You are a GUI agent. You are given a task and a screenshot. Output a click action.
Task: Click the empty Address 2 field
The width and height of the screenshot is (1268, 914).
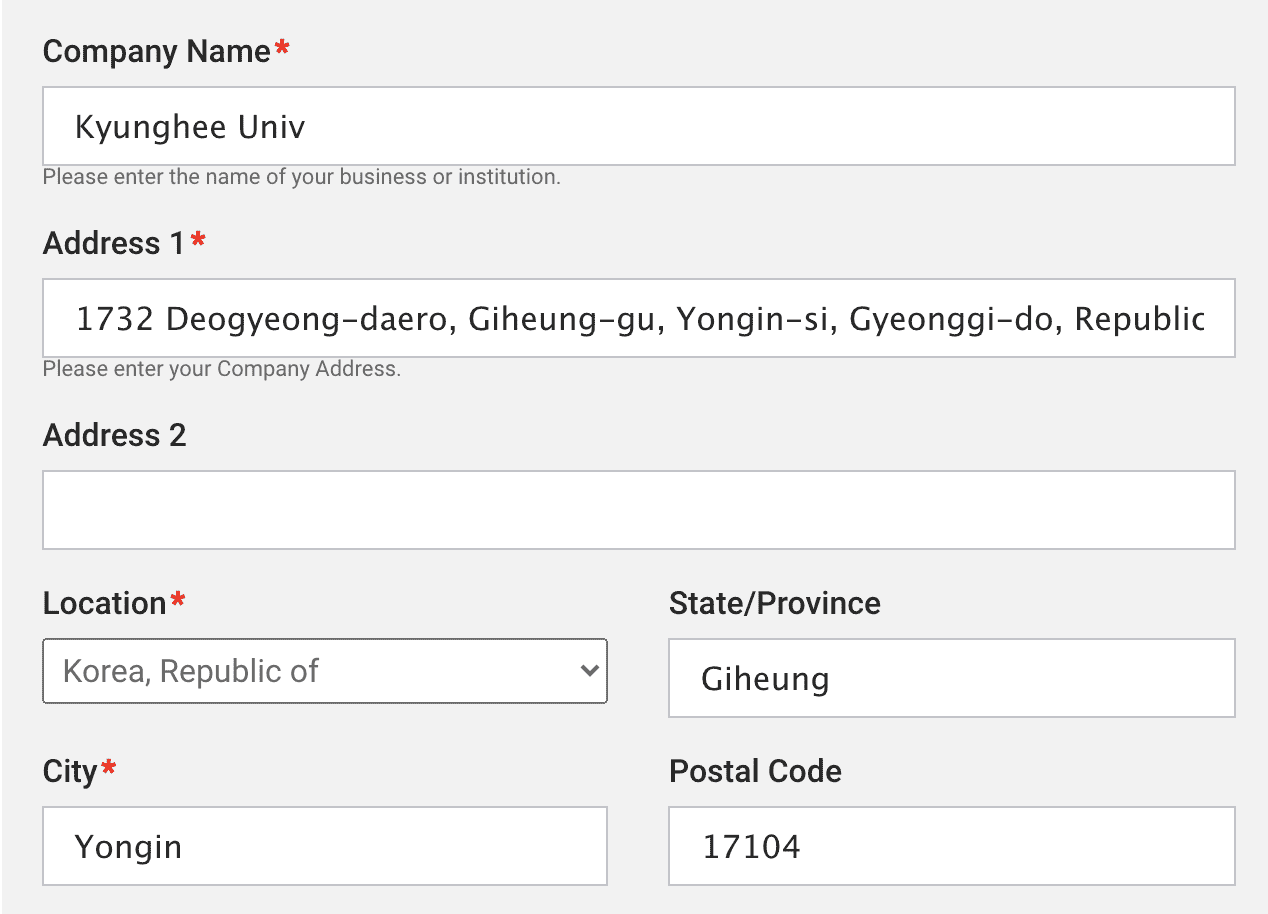click(638, 510)
